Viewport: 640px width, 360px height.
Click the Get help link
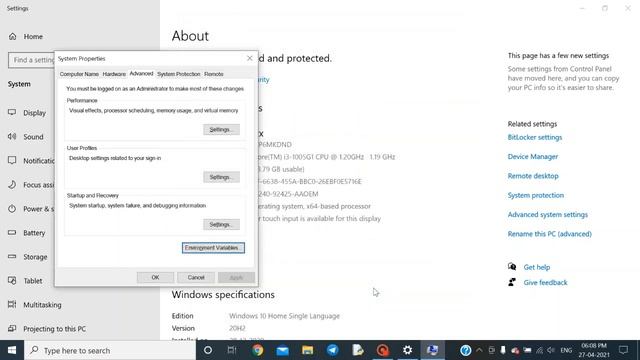coord(537,267)
